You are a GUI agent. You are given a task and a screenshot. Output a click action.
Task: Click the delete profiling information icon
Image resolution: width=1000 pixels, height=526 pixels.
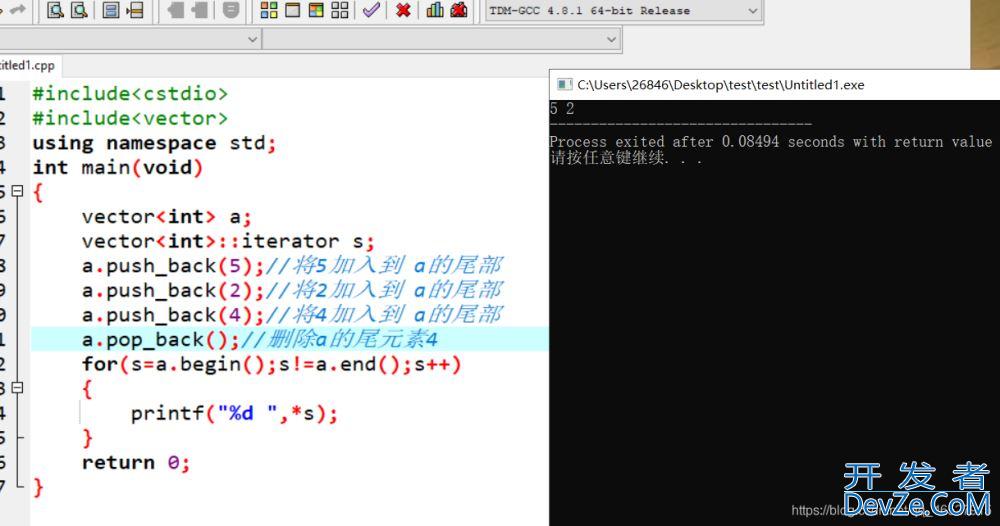[459, 10]
